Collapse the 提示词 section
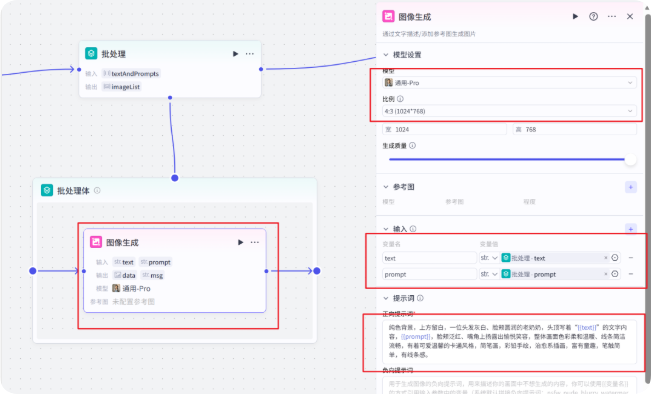 (386, 298)
